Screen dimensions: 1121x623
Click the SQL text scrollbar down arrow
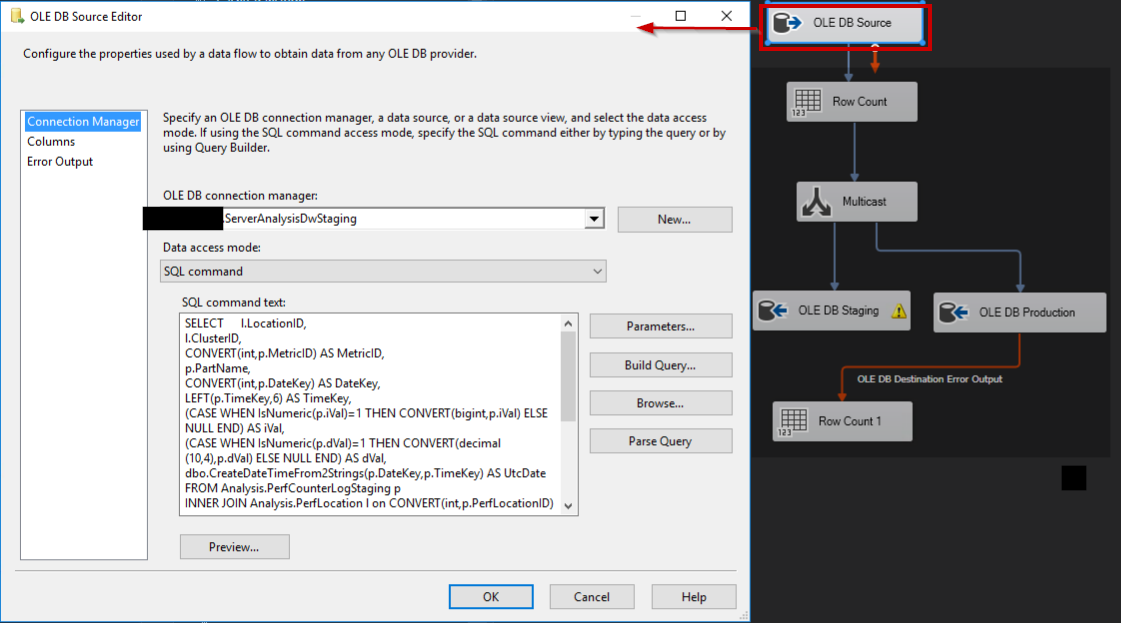tap(568, 506)
